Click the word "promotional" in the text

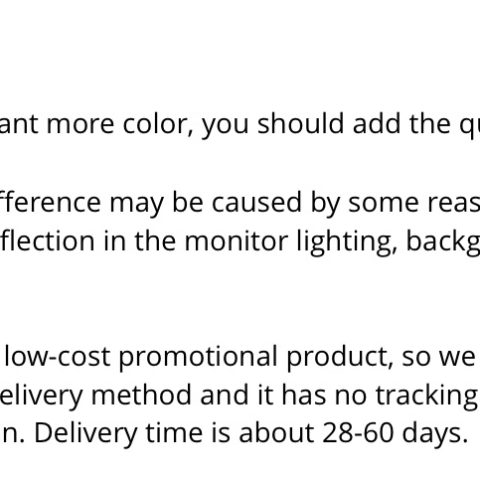coord(198,359)
